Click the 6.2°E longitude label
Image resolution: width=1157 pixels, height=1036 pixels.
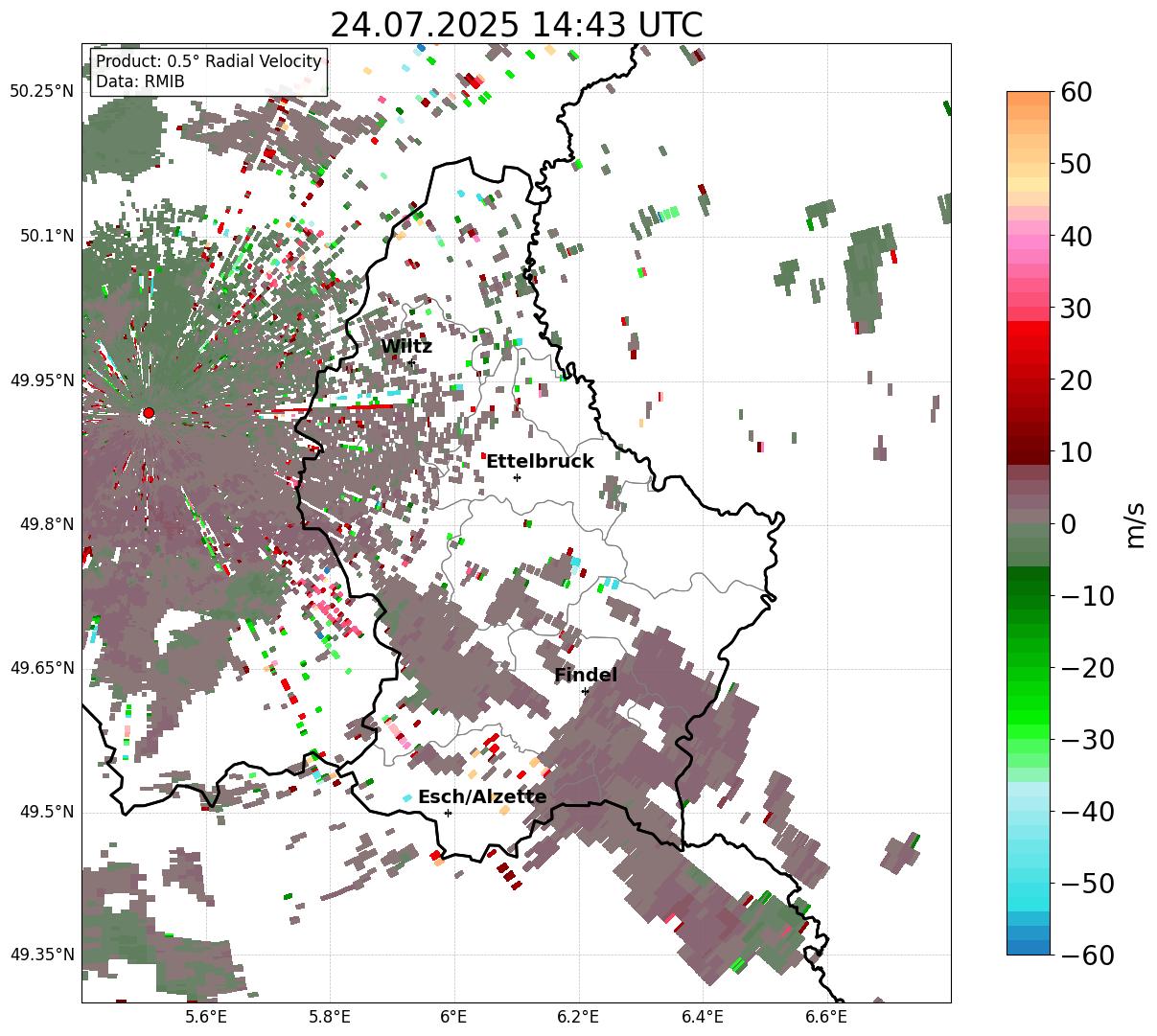click(x=578, y=1017)
